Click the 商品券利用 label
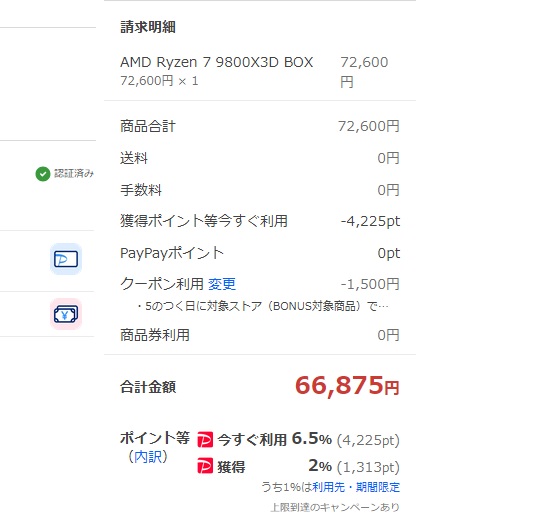 pyautogui.click(x=155, y=335)
